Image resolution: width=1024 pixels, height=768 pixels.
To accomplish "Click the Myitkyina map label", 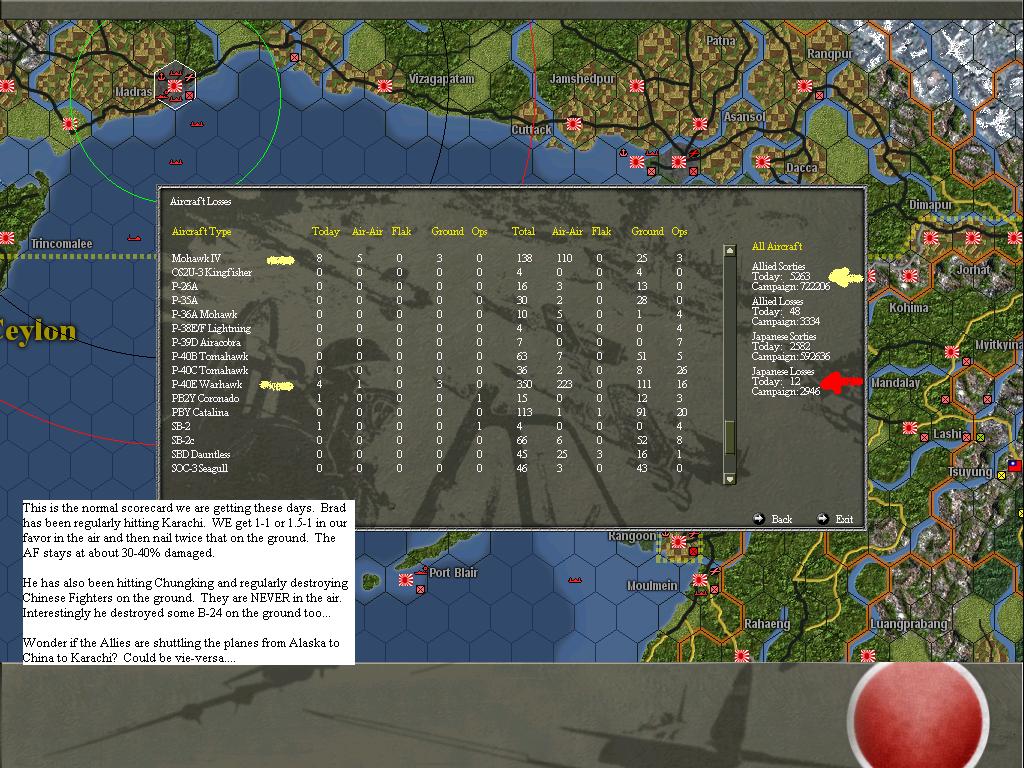I will click(999, 345).
